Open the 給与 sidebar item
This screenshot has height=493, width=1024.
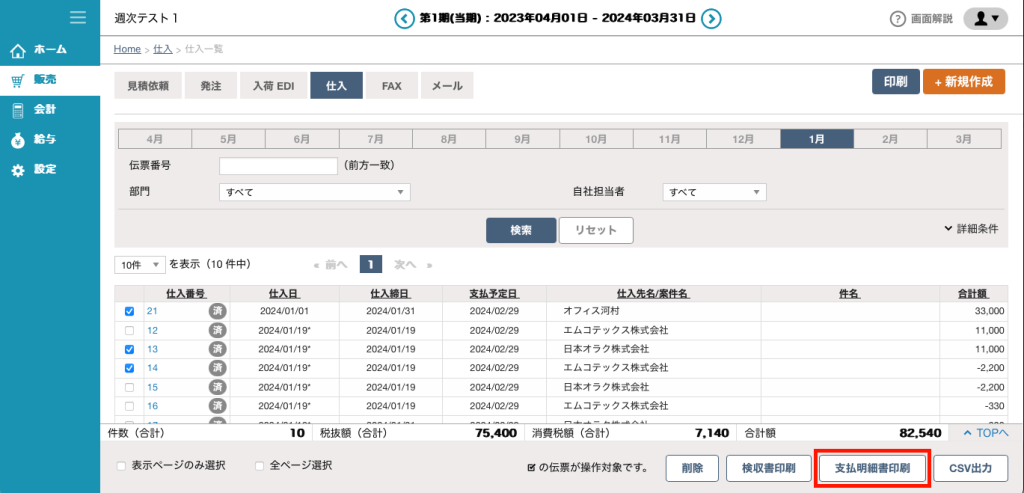50,140
